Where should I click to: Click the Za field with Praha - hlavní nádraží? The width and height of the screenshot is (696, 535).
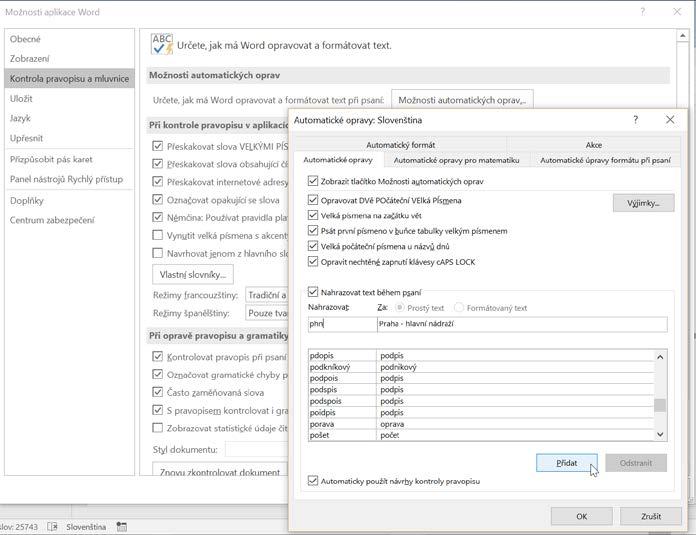click(x=522, y=324)
